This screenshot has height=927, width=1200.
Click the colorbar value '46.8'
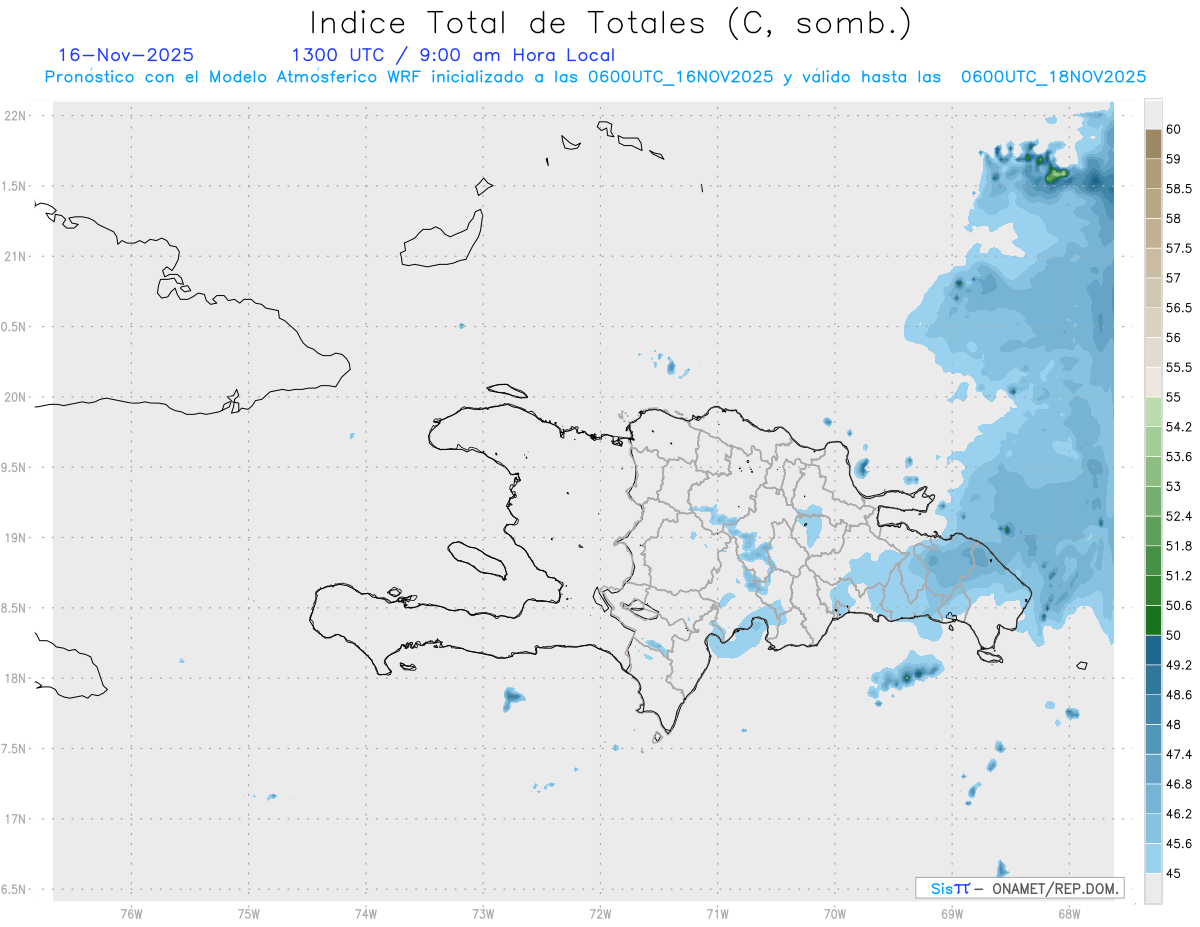(1179, 784)
